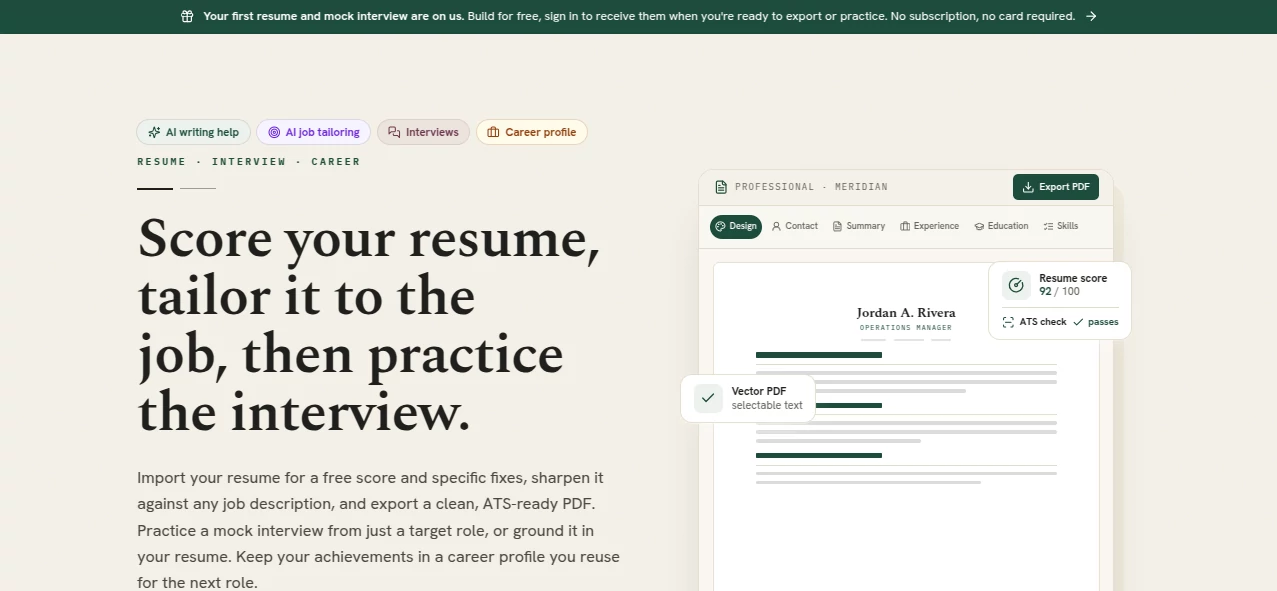Click the download icon in Export PDF

pyautogui.click(x=1028, y=187)
